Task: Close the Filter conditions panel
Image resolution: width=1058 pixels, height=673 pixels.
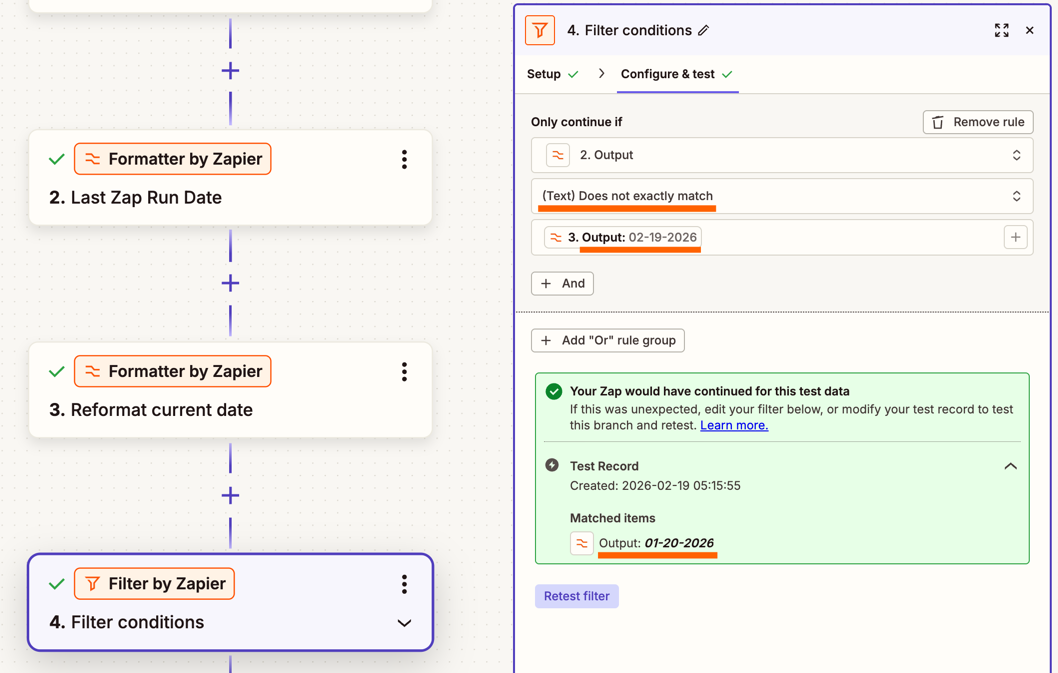Action: 1029,31
